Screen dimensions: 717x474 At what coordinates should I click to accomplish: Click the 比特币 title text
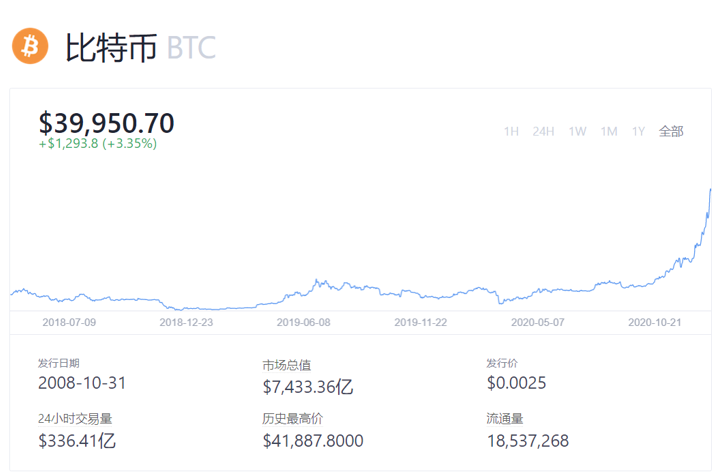(111, 48)
